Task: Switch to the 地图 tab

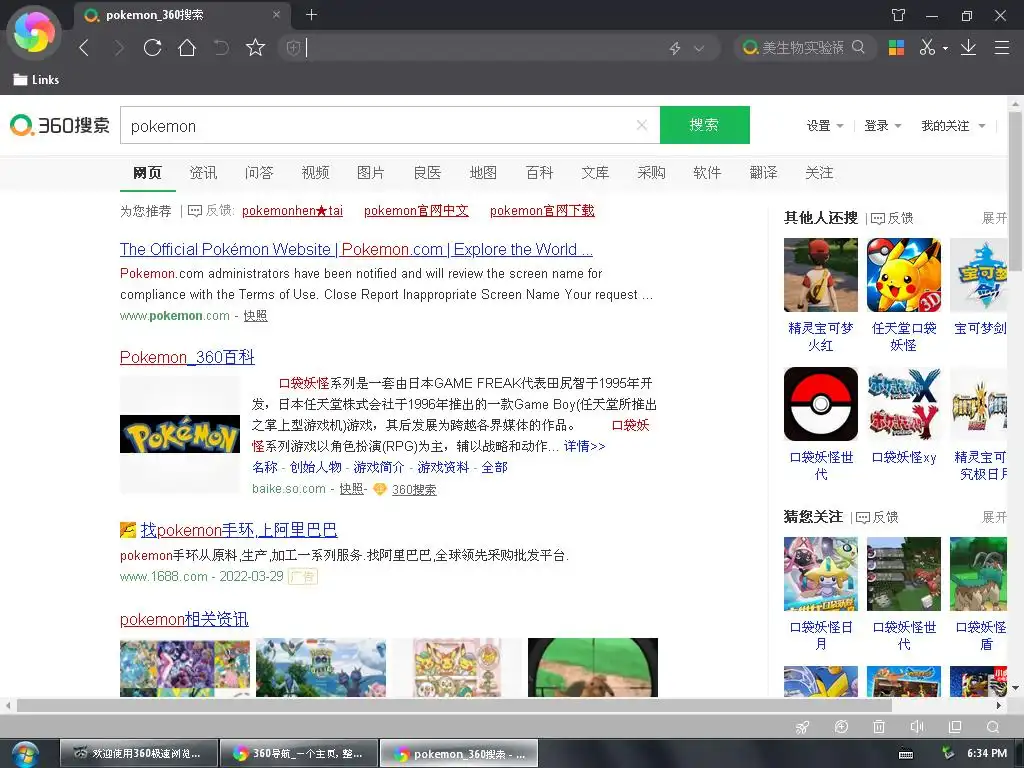Action: [x=483, y=172]
